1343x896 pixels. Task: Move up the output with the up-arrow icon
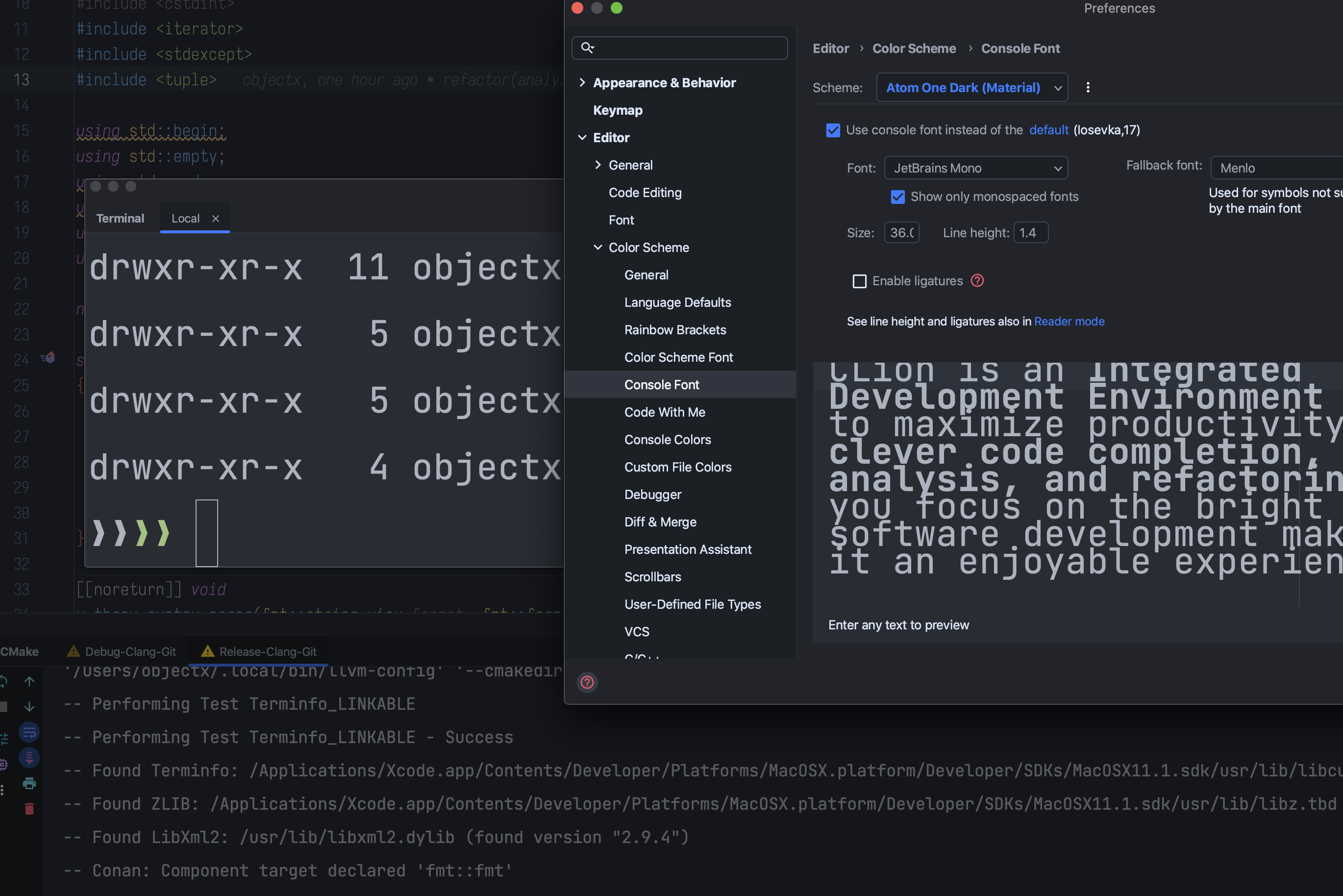click(x=29, y=680)
